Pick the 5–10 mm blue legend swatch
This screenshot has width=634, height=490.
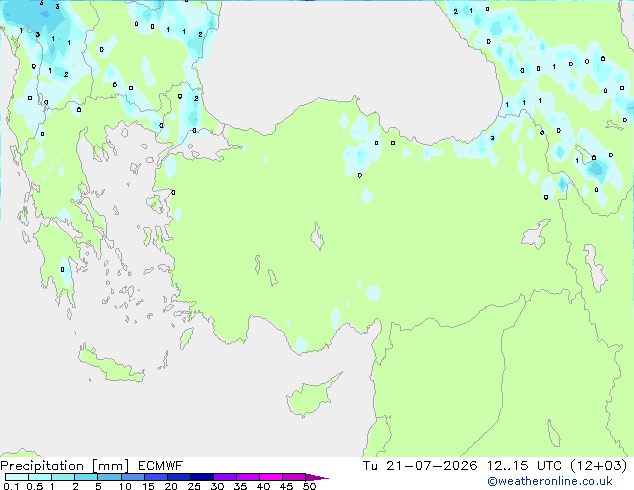tap(109, 477)
